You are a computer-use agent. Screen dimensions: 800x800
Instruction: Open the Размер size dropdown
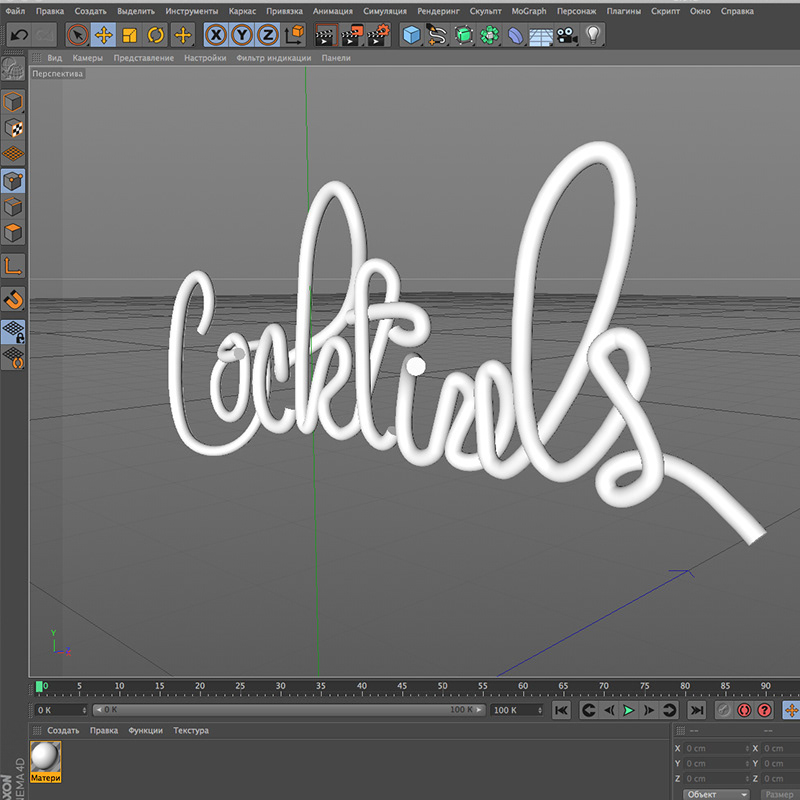(779, 794)
